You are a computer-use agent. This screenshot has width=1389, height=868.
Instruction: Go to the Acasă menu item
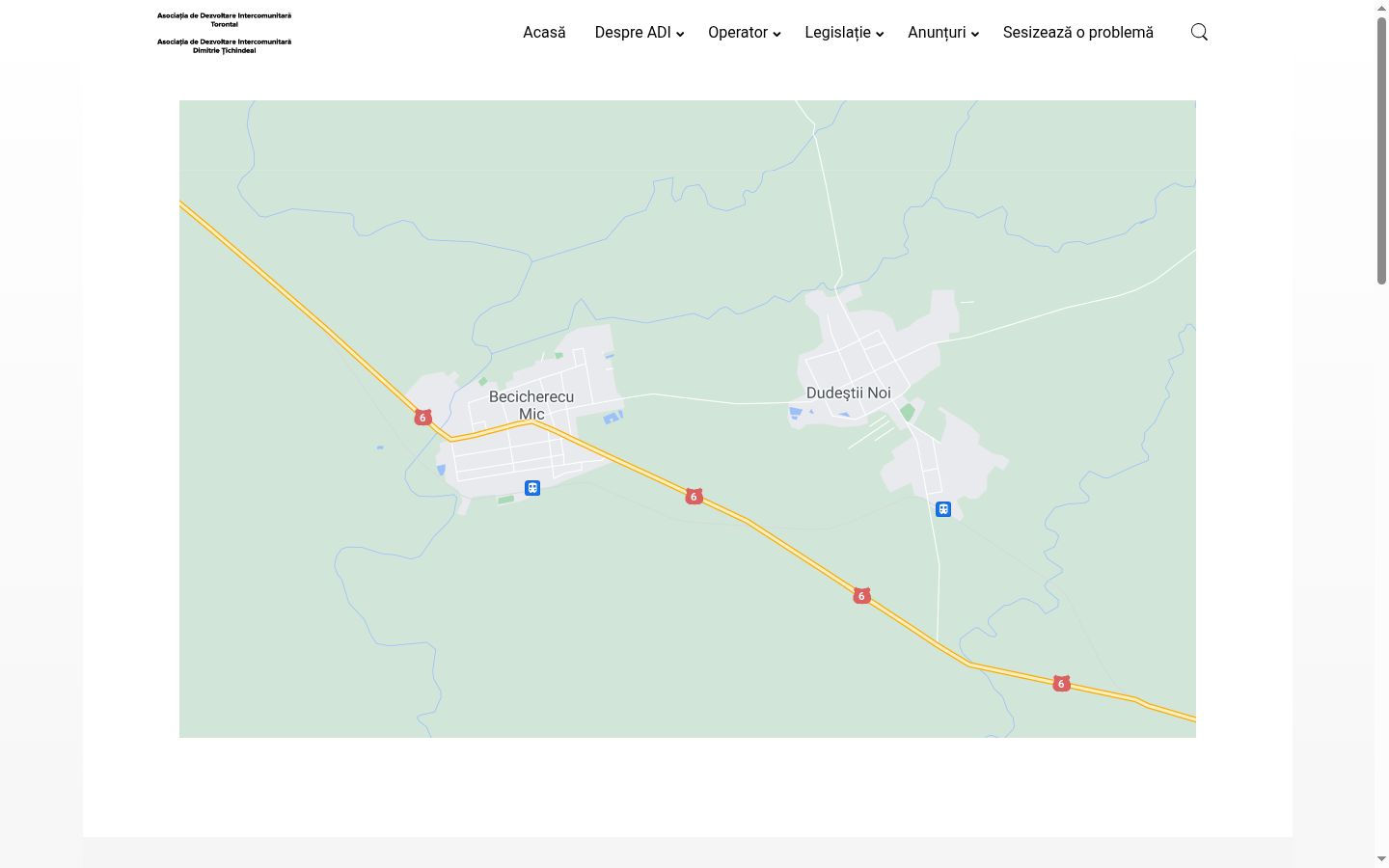544,32
